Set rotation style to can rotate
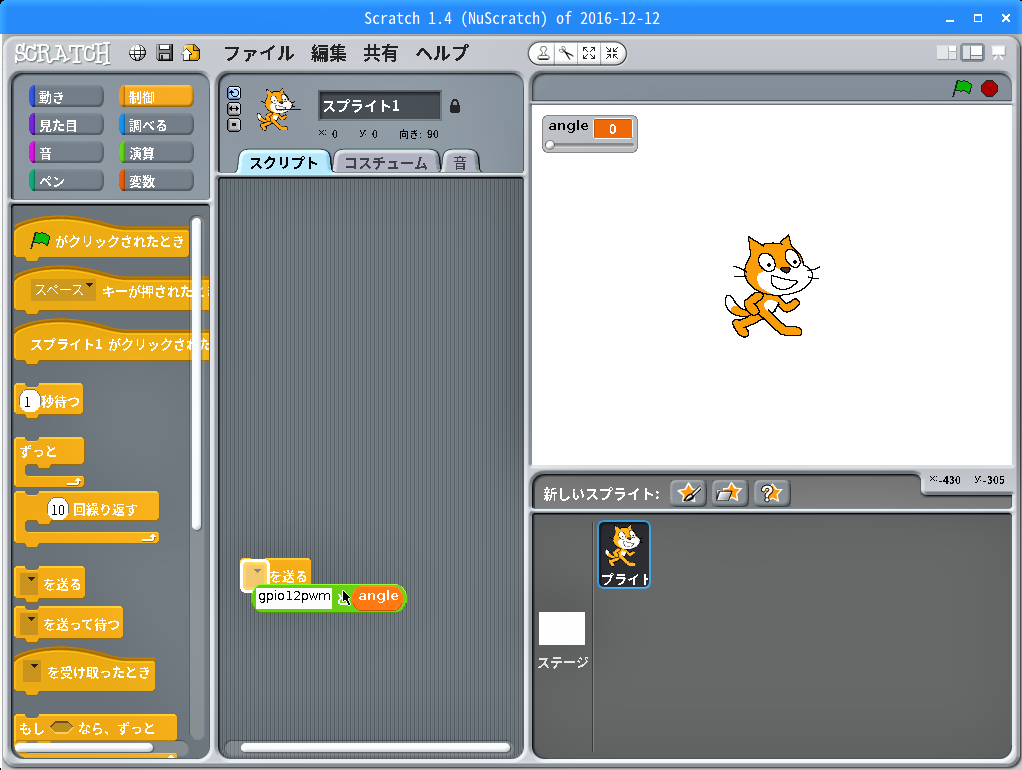Viewport: 1022px width, 770px height. pyautogui.click(x=234, y=93)
